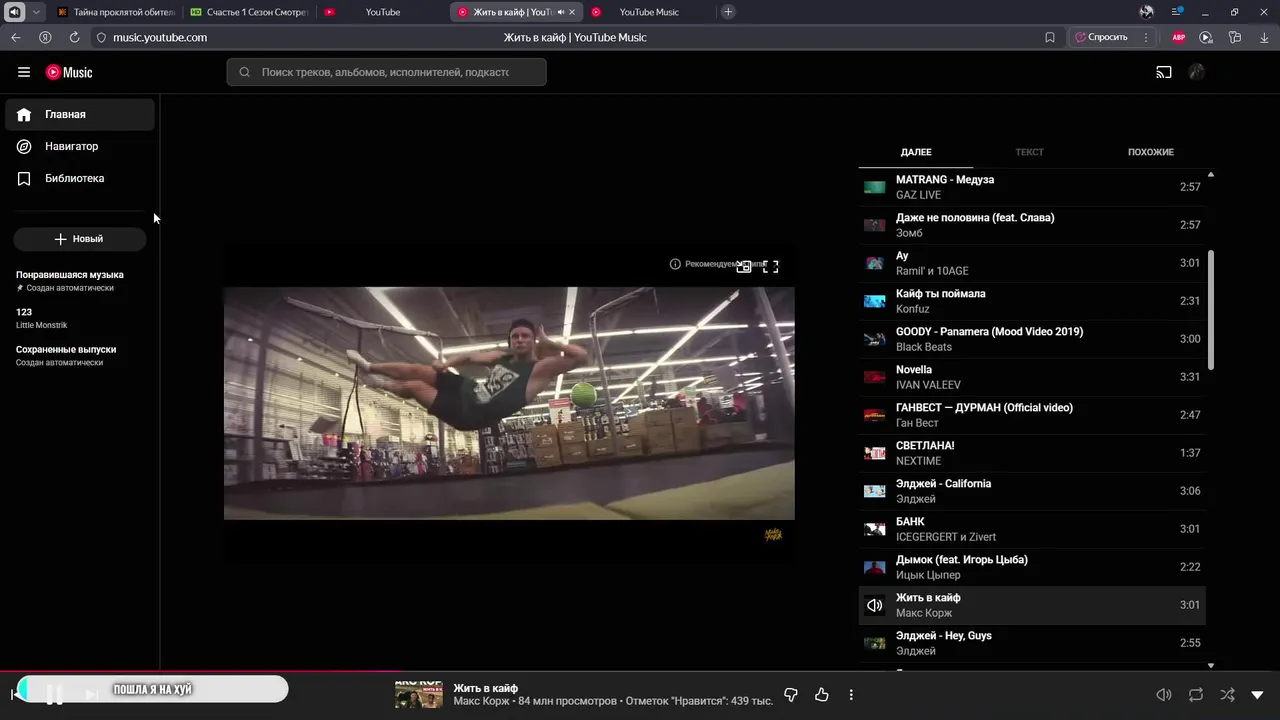Toggle repeat mode
Viewport: 1280px width, 720px height.
1196,695
